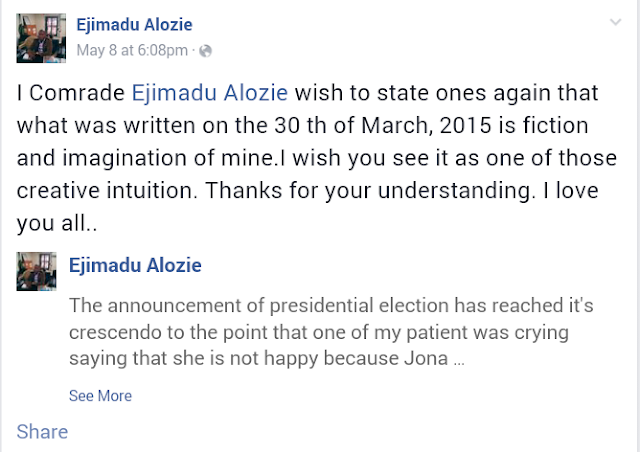Open the post author's profile picture
640x452 pixels.
point(40,37)
